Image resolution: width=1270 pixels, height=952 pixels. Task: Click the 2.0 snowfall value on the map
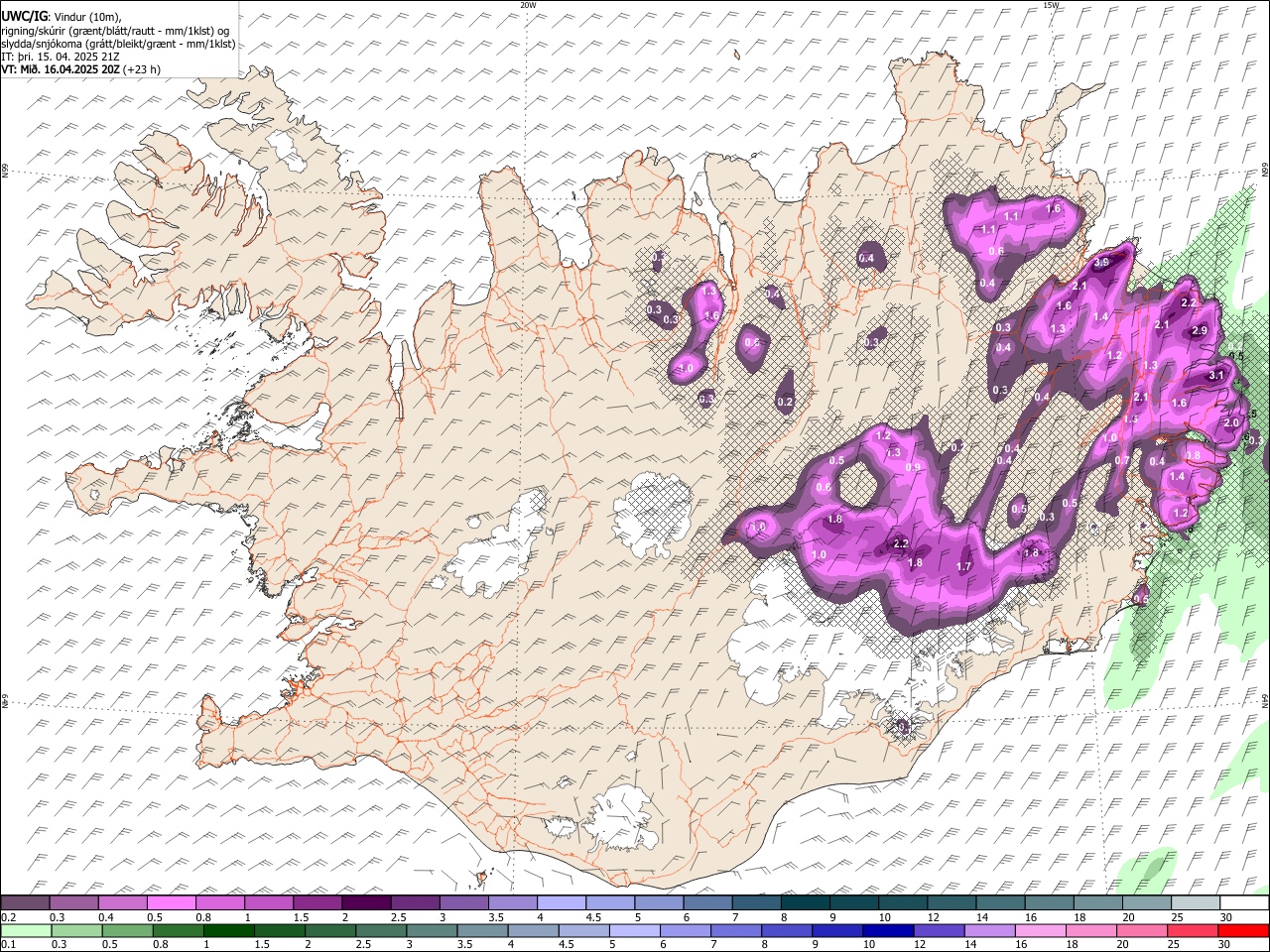(1232, 422)
